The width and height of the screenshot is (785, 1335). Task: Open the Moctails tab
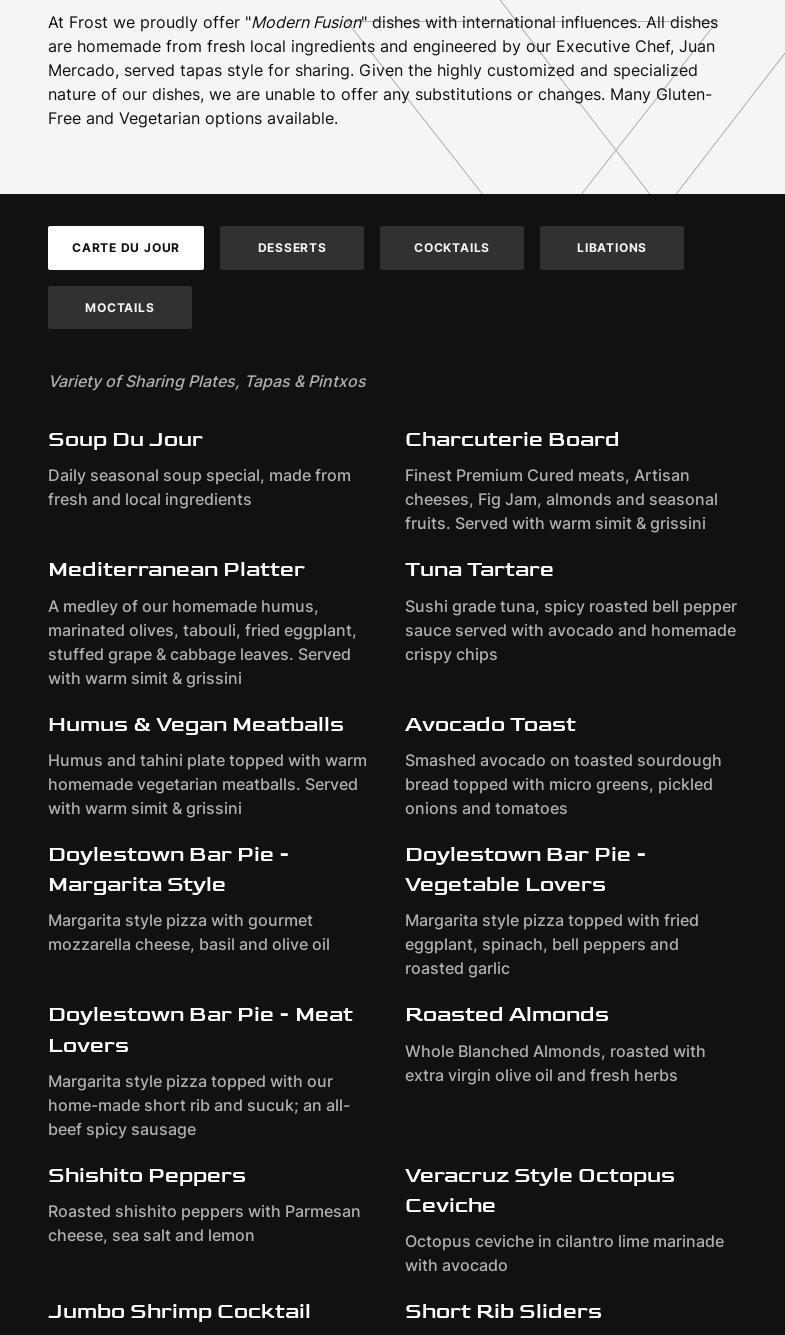click(120, 308)
